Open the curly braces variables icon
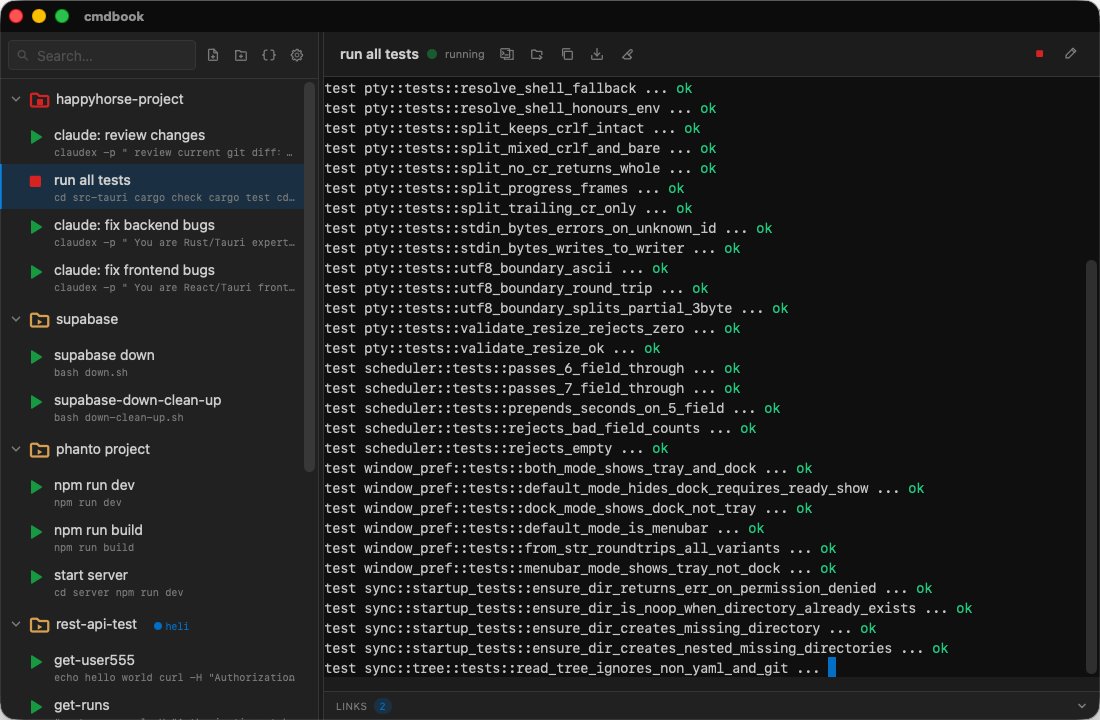Screen dimensions: 1100x720 pos(269,55)
